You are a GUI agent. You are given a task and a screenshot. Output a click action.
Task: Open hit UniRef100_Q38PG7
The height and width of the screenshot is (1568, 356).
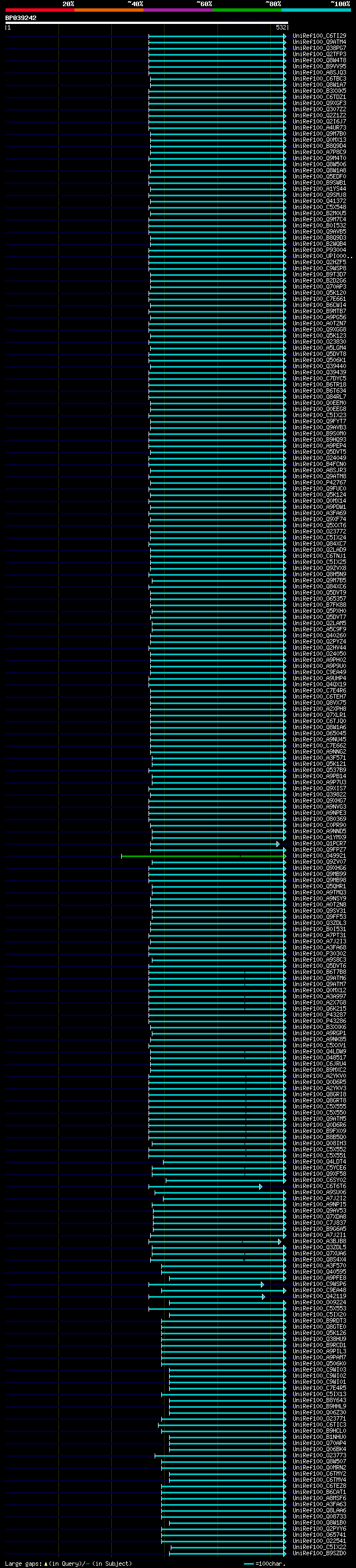pos(319,48)
